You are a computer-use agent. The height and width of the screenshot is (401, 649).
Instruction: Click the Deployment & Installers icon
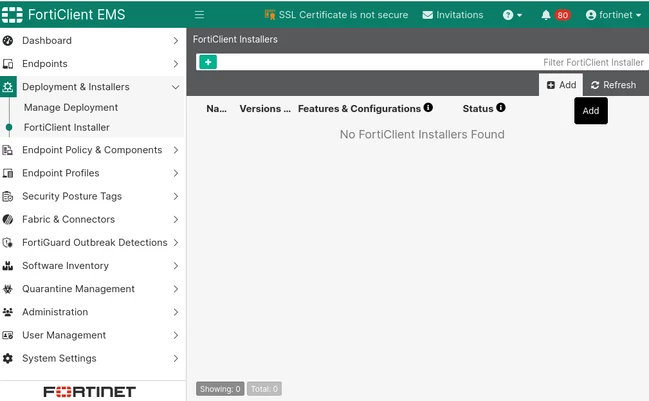[8, 87]
